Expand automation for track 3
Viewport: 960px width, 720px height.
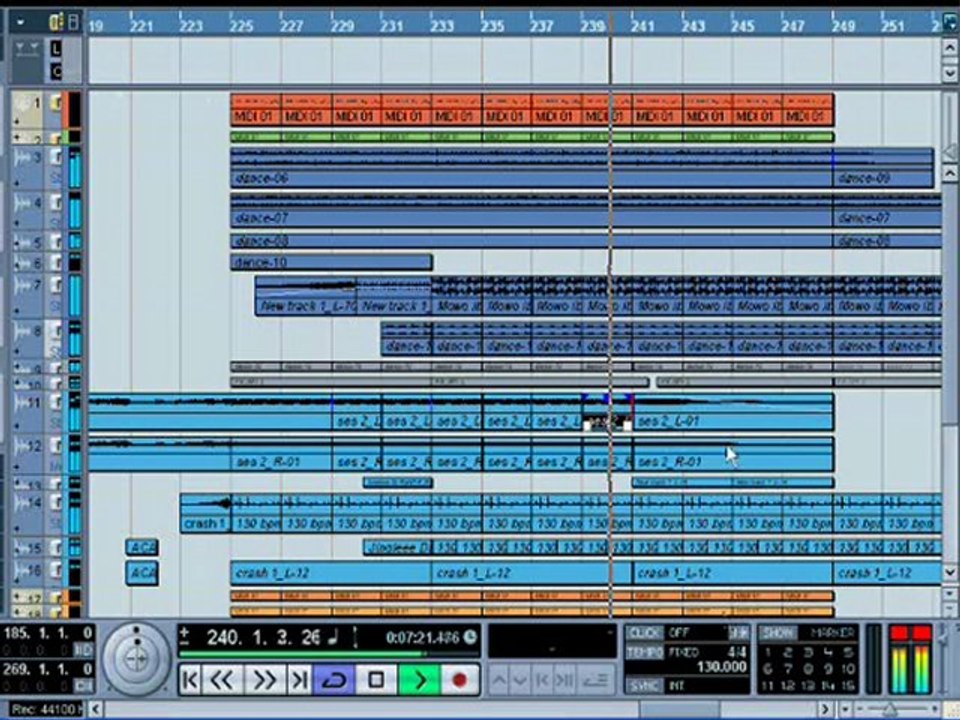point(17,182)
